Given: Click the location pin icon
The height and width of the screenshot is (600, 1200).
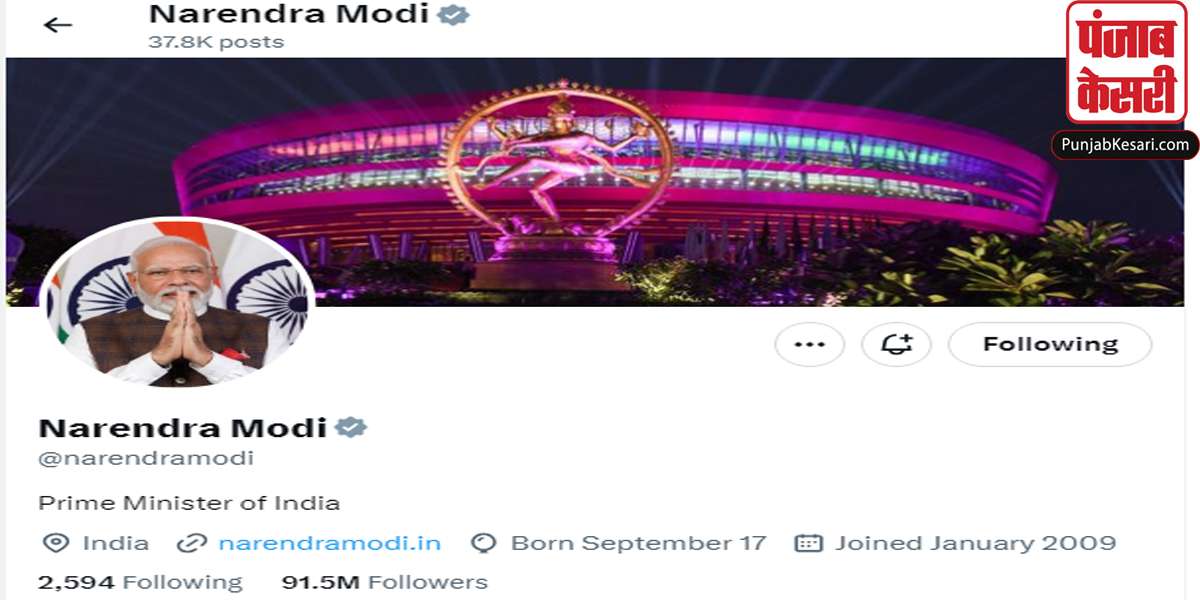Looking at the screenshot, I should [x=56, y=543].
